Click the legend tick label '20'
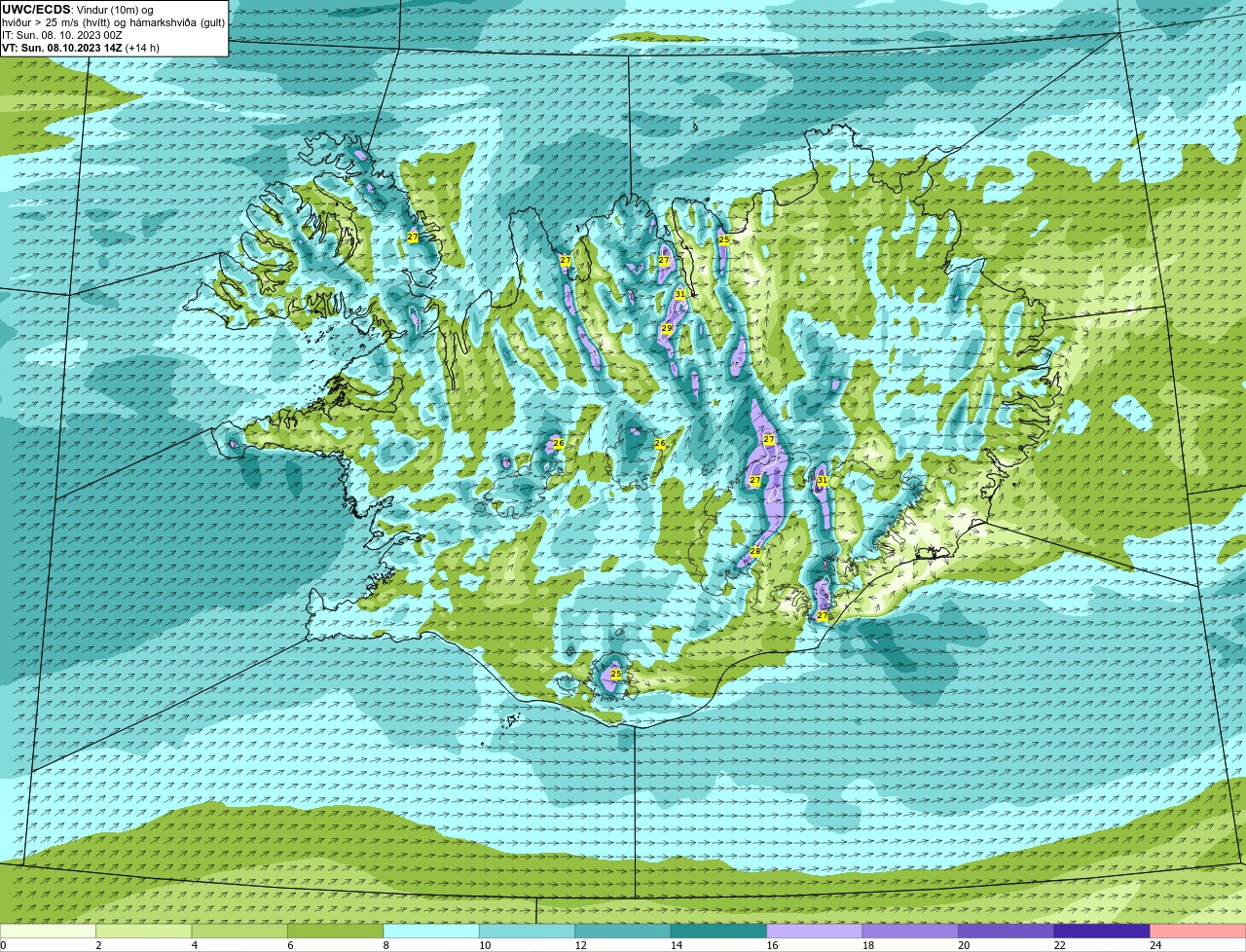The image size is (1246, 952). [963, 945]
